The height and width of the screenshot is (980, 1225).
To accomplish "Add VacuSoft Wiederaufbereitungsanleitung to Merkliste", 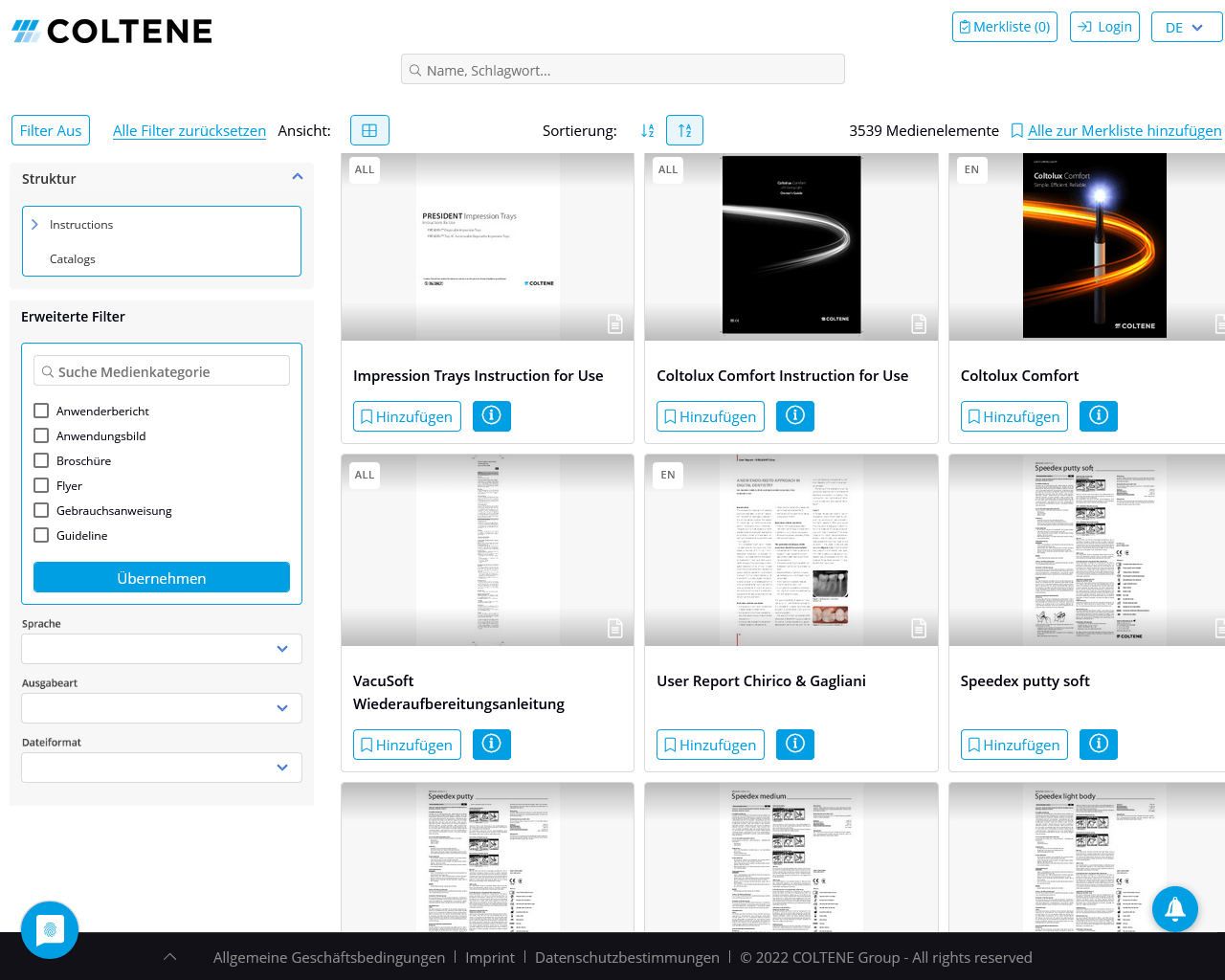I will (407, 745).
